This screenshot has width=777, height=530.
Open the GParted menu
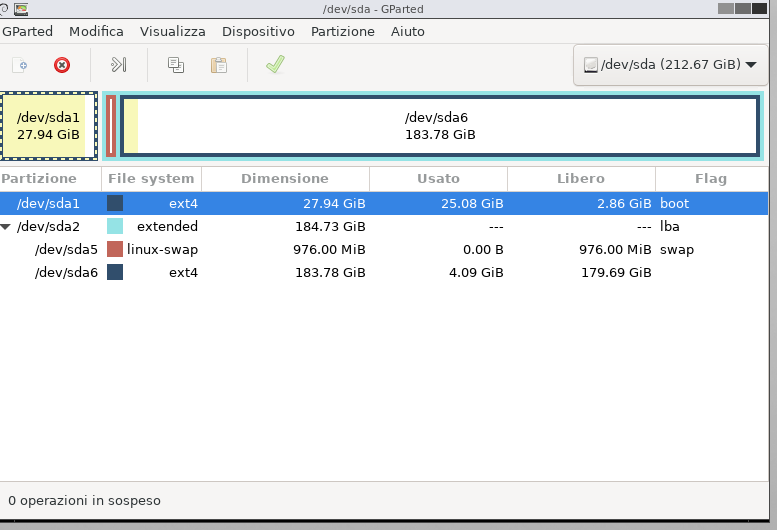point(27,31)
